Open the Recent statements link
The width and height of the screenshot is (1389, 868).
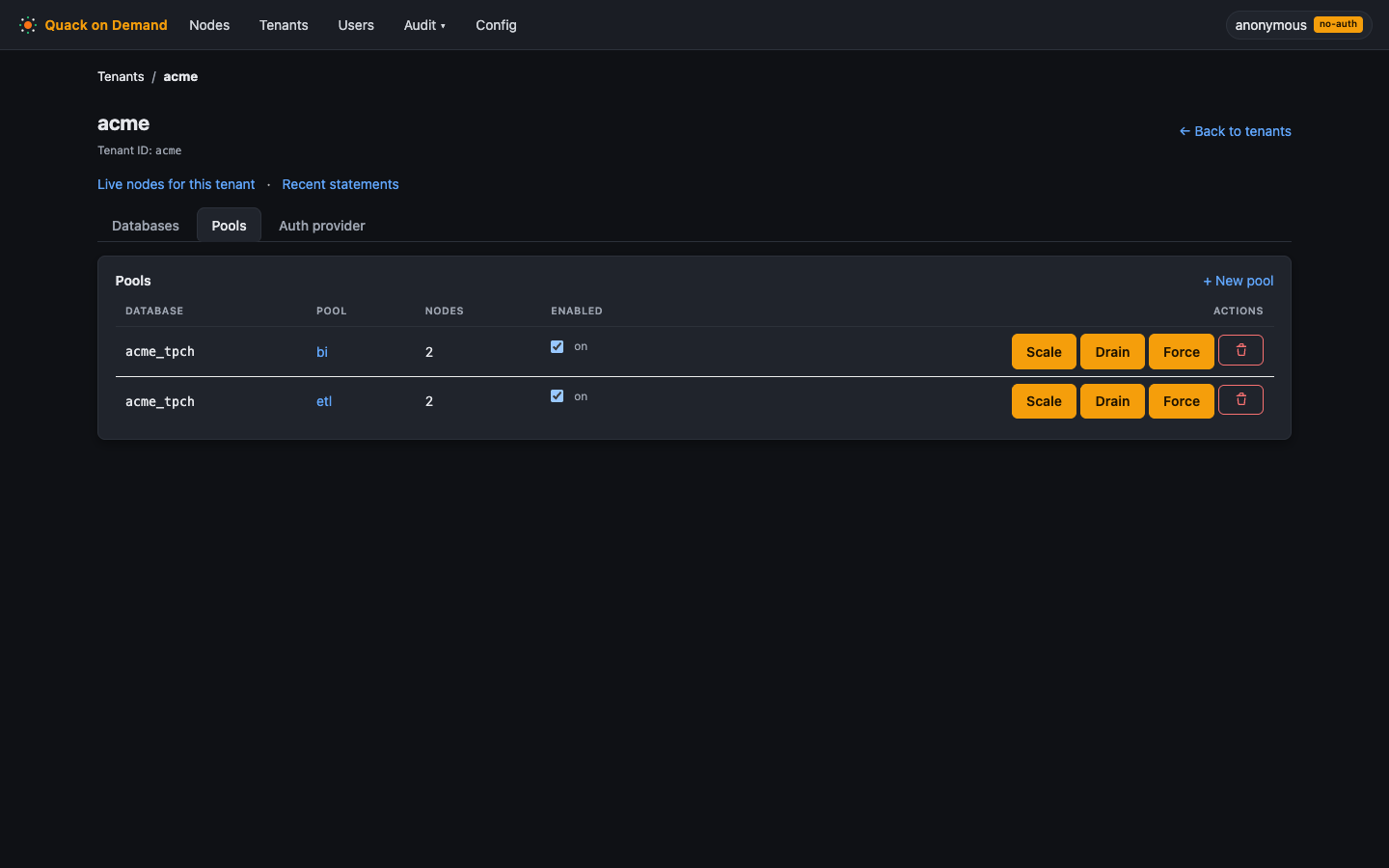click(x=340, y=184)
